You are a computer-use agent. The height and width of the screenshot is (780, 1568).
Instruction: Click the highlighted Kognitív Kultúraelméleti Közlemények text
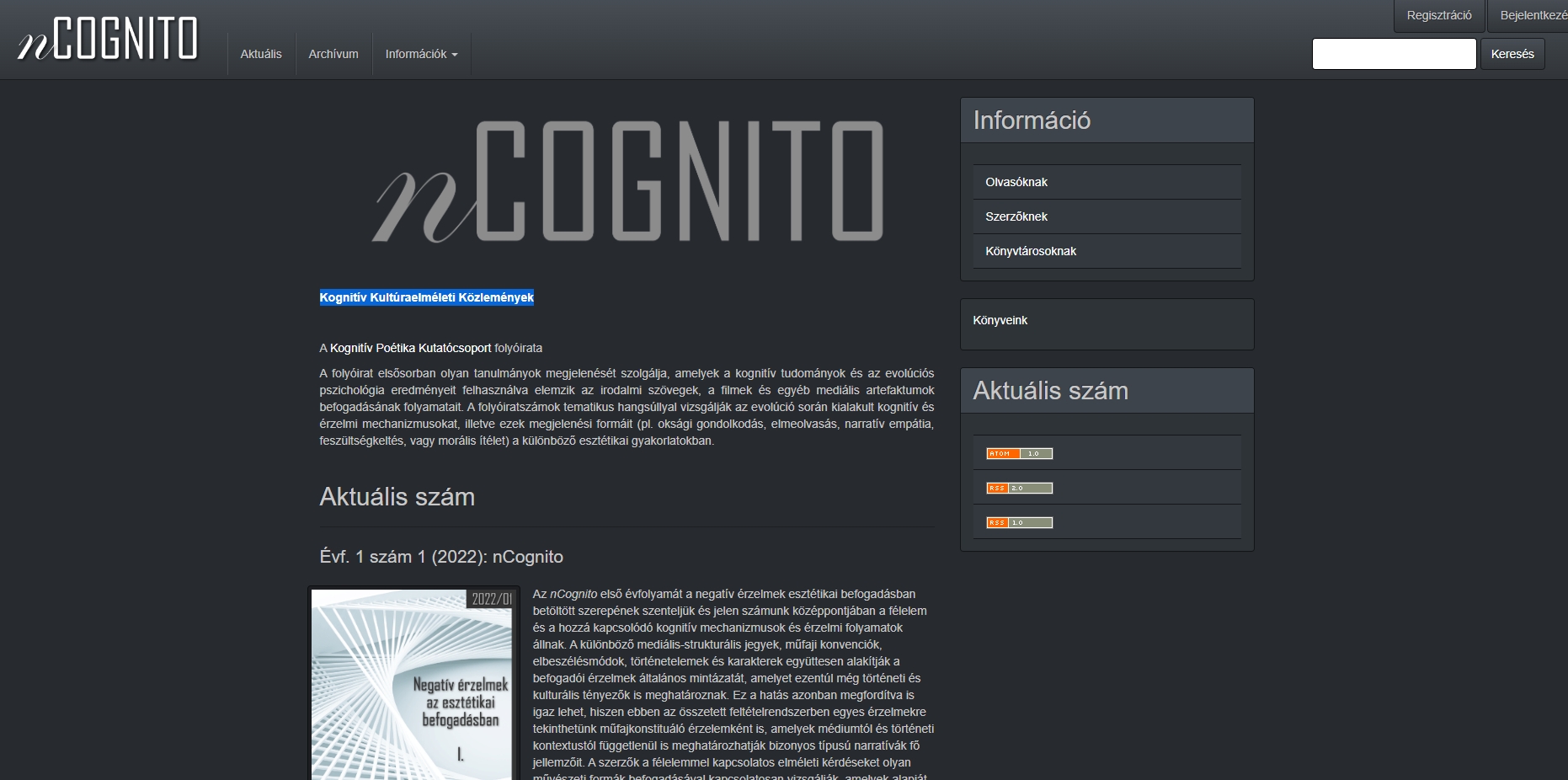(426, 297)
